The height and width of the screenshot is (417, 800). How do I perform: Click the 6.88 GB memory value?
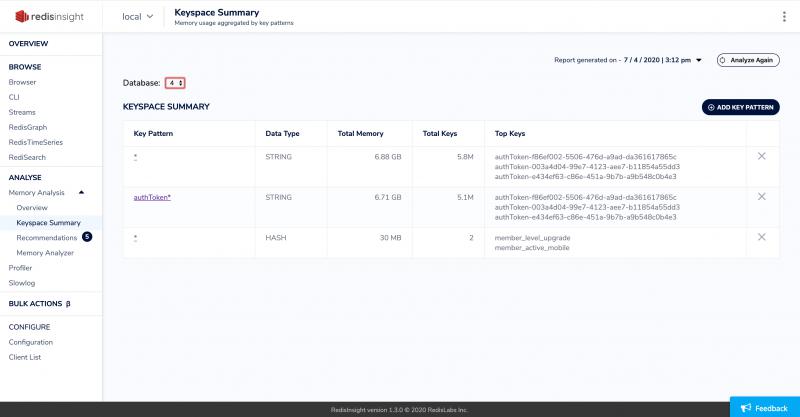(388, 157)
